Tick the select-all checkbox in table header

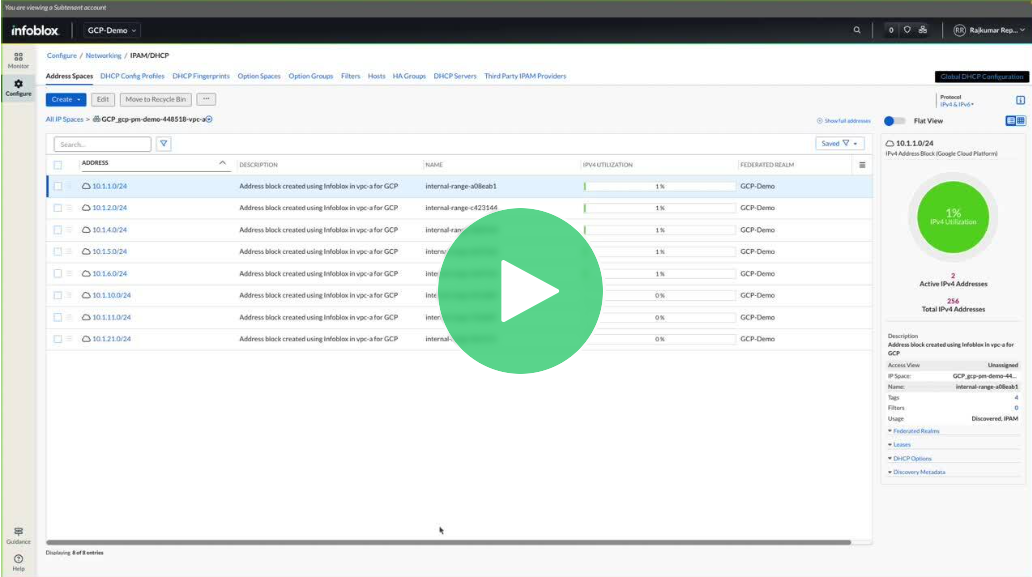coord(58,164)
